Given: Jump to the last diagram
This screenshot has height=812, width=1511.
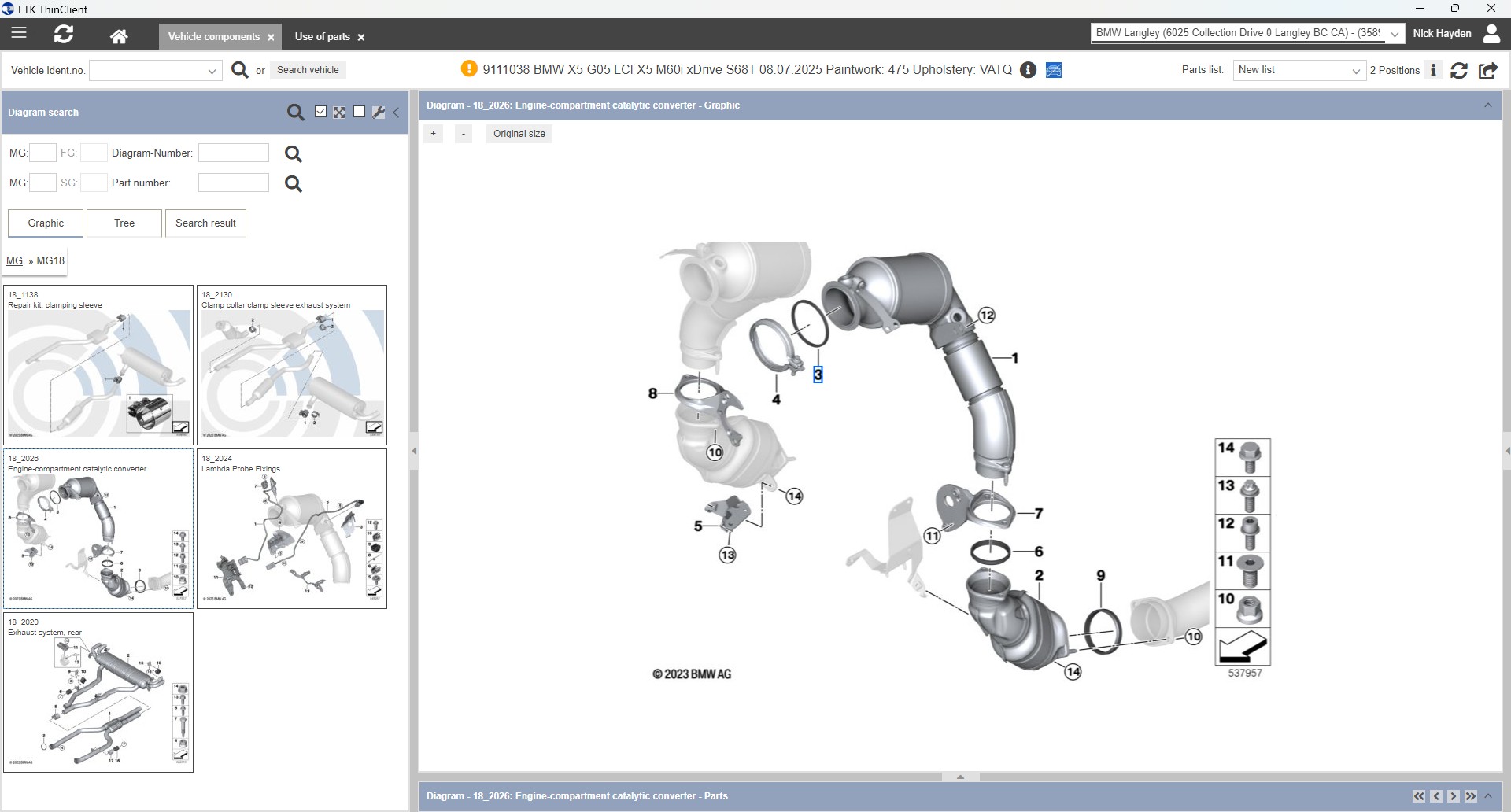Looking at the screenshot, I should (x=1471, y=796).
